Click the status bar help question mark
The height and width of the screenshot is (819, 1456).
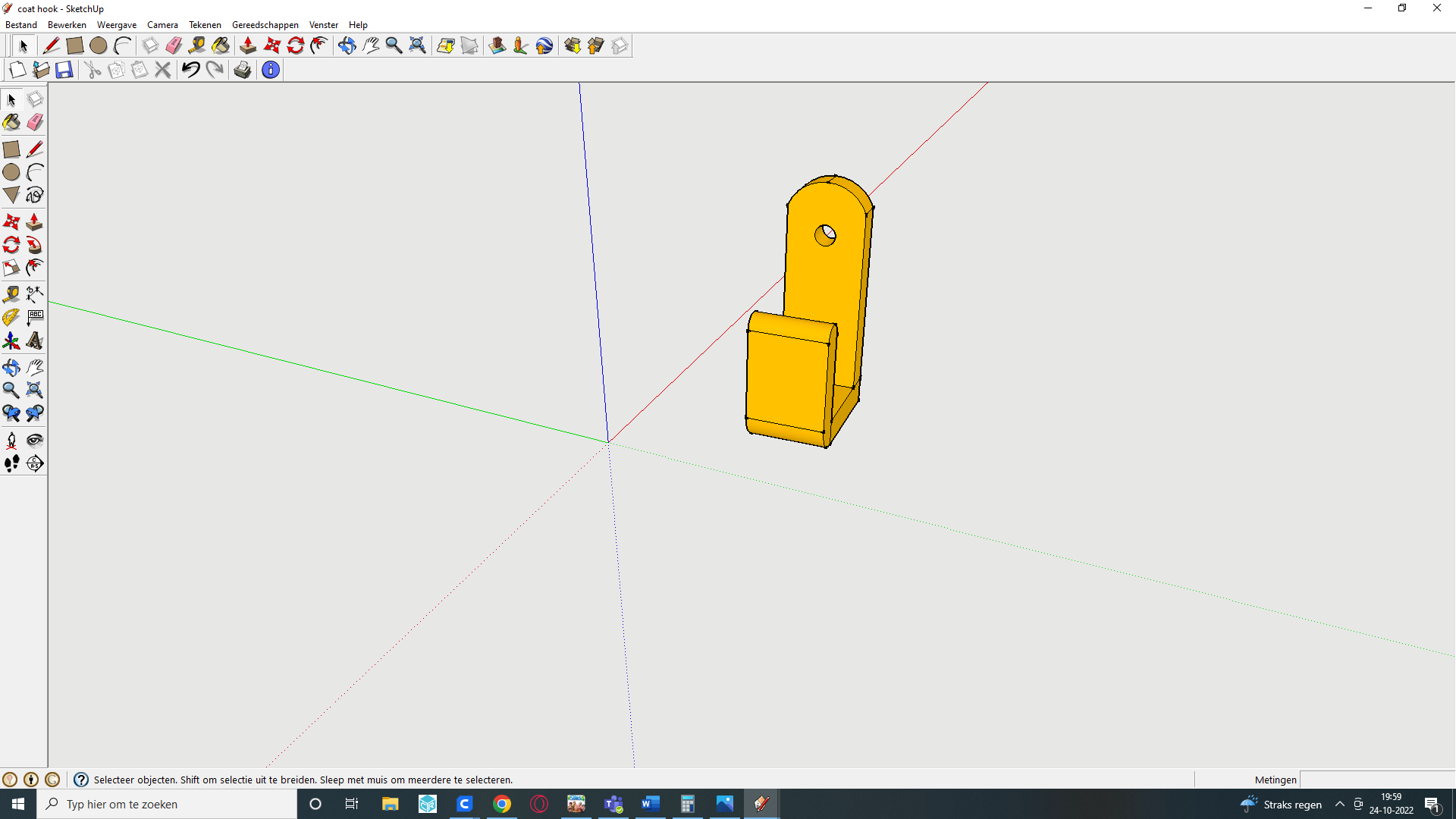(80, 779)
